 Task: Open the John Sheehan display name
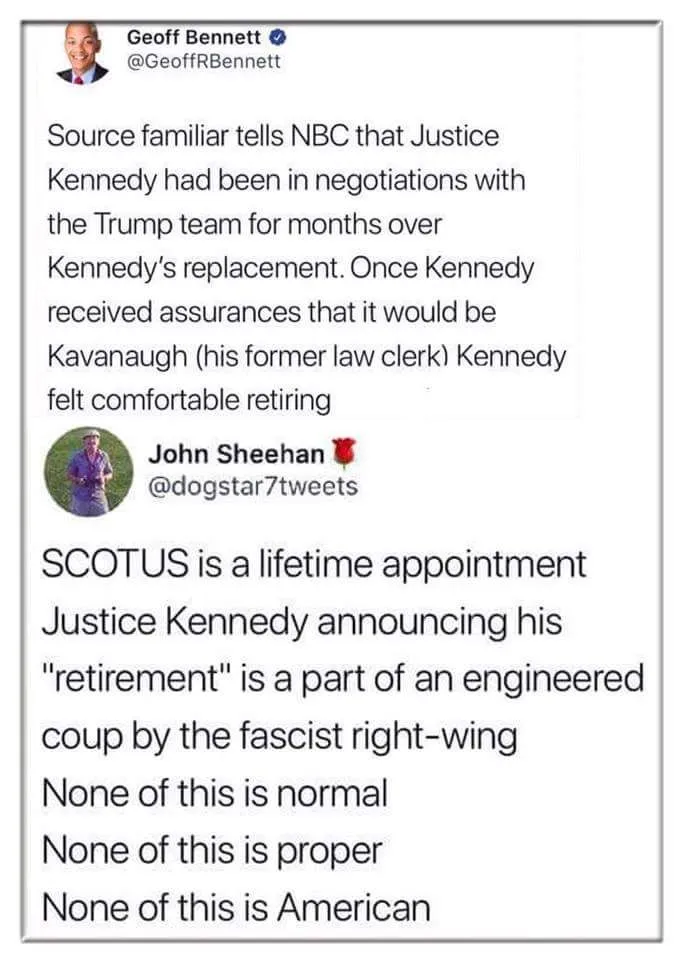[236, 454]
